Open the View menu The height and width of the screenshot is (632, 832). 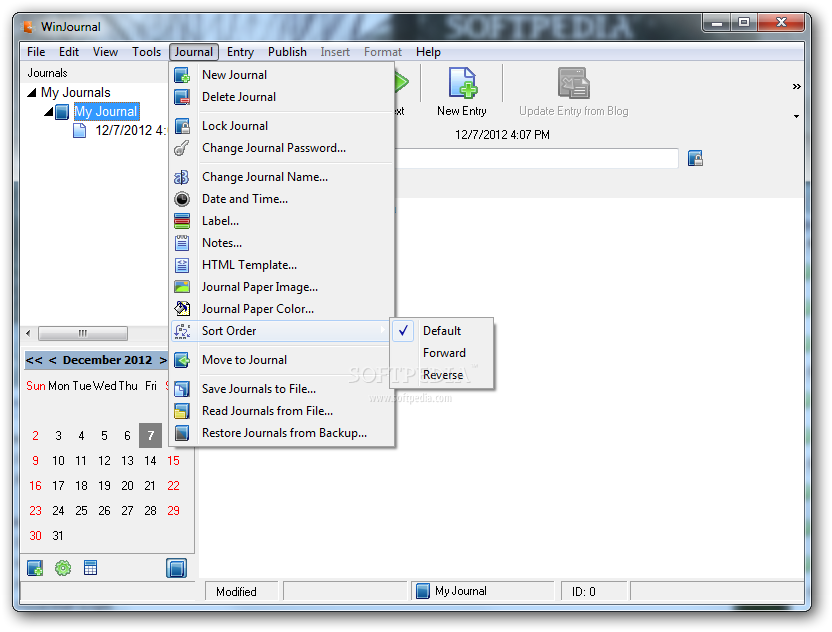(x=105, y=52)
